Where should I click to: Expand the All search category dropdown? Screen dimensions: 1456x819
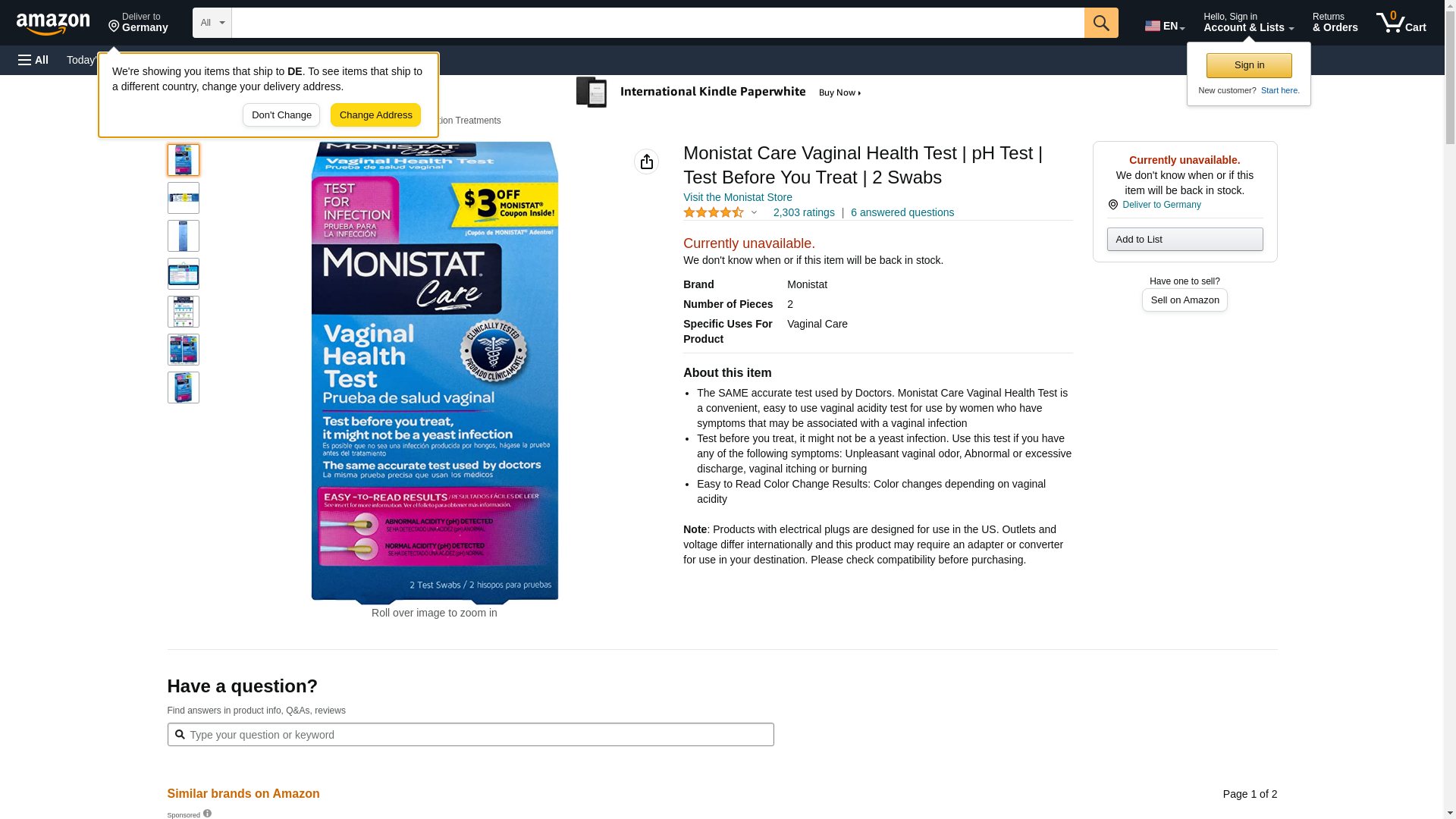click(x=212, y=23)
